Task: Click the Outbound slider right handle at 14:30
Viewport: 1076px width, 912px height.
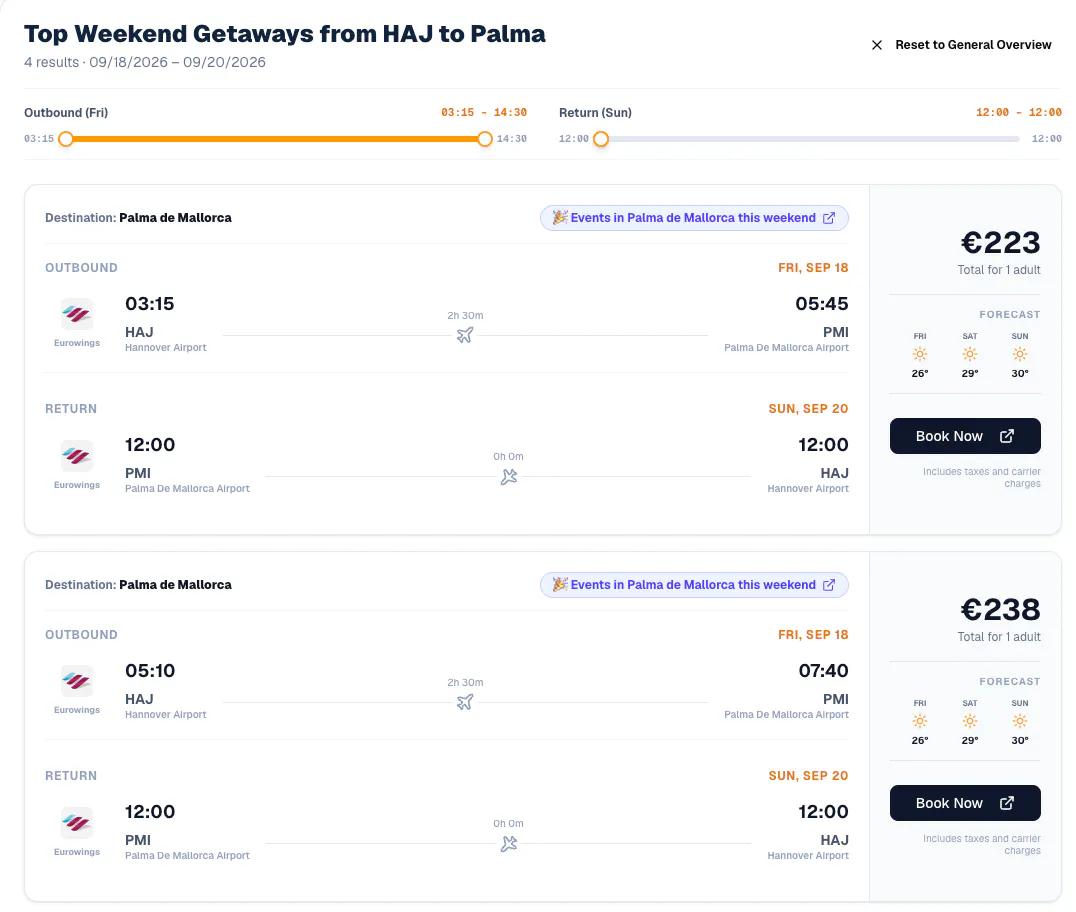Action: pos(484,139)
